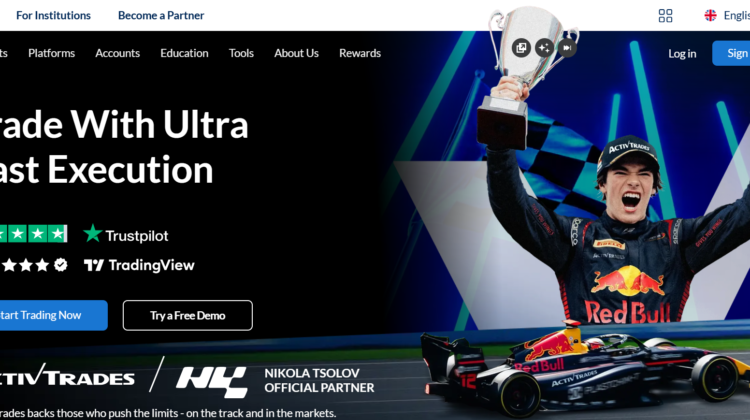Follow the For Institutions link
Image resolution: width=750 pixels, height=420 pixels.
(53, 15)
